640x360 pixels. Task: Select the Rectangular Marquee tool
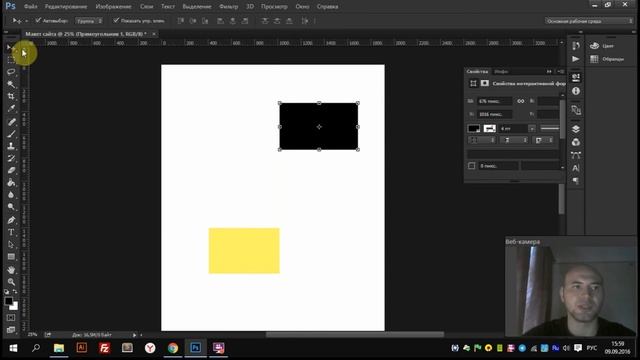pyautogui.click(x=11, y=60)
